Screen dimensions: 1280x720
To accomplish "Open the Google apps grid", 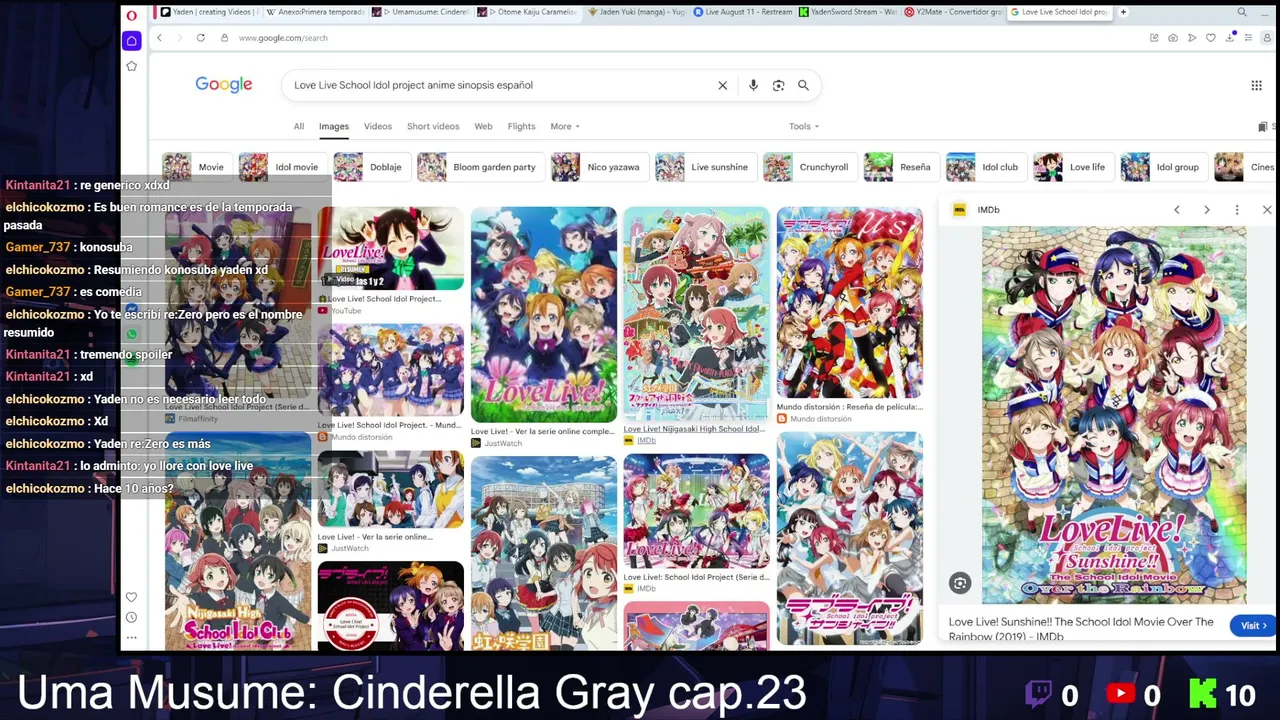I will 1256,85.
